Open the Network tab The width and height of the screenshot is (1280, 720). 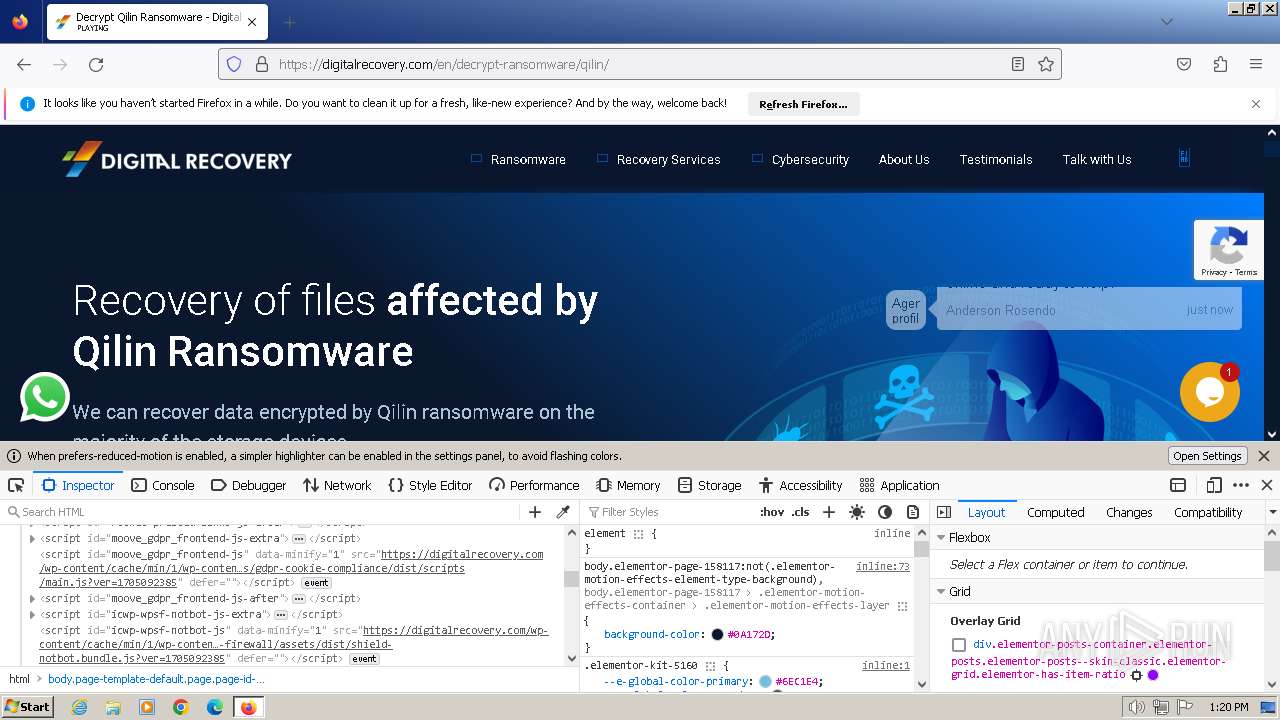click(336, 485)
